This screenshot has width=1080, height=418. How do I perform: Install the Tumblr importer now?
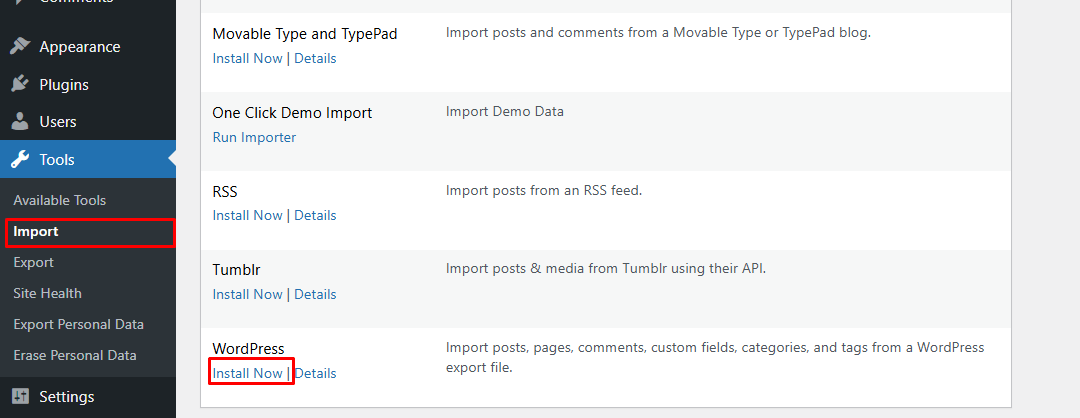tap(248, 294)
